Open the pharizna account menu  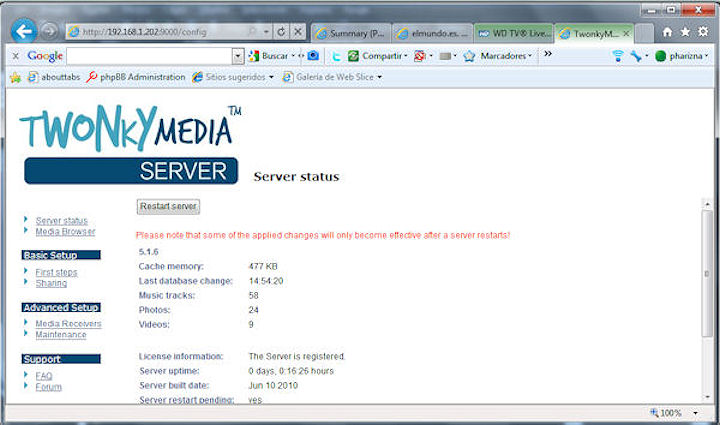(x=681, y=56)
